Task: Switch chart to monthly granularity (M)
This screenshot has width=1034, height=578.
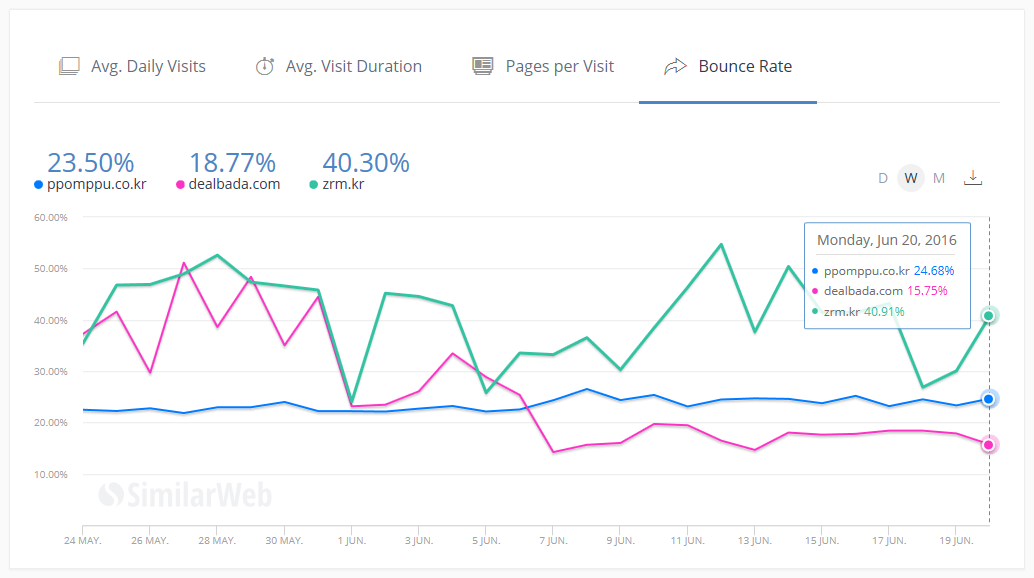Action: [x=939, y=178]
